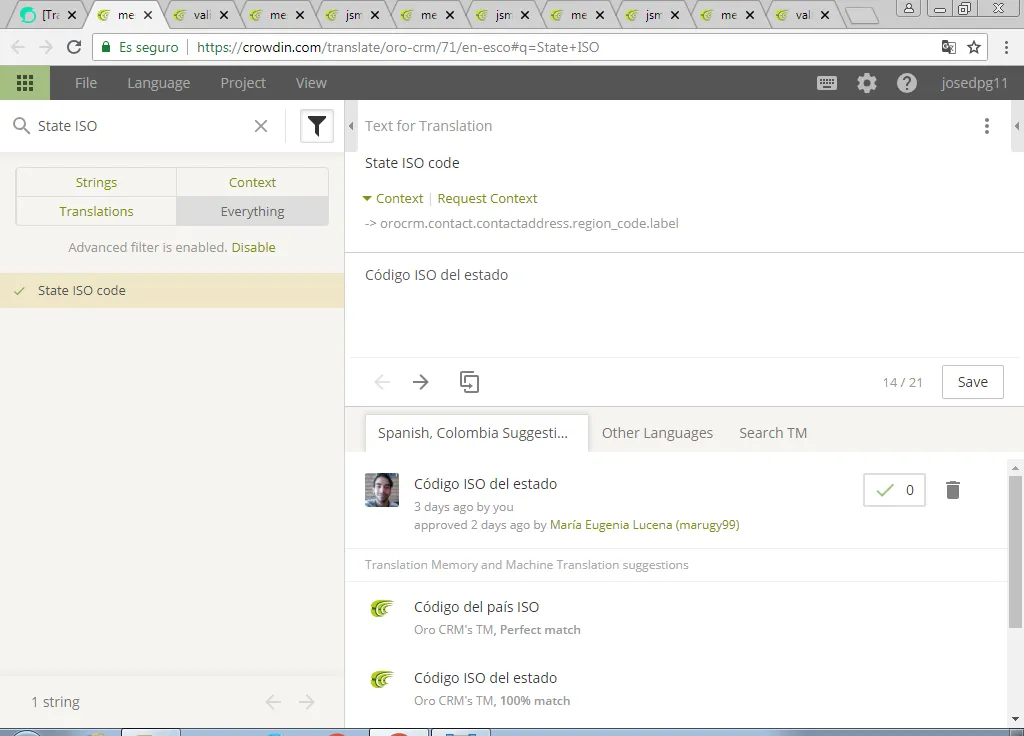
Task: Go to the previous strings list page
Action: click(273, 702)
